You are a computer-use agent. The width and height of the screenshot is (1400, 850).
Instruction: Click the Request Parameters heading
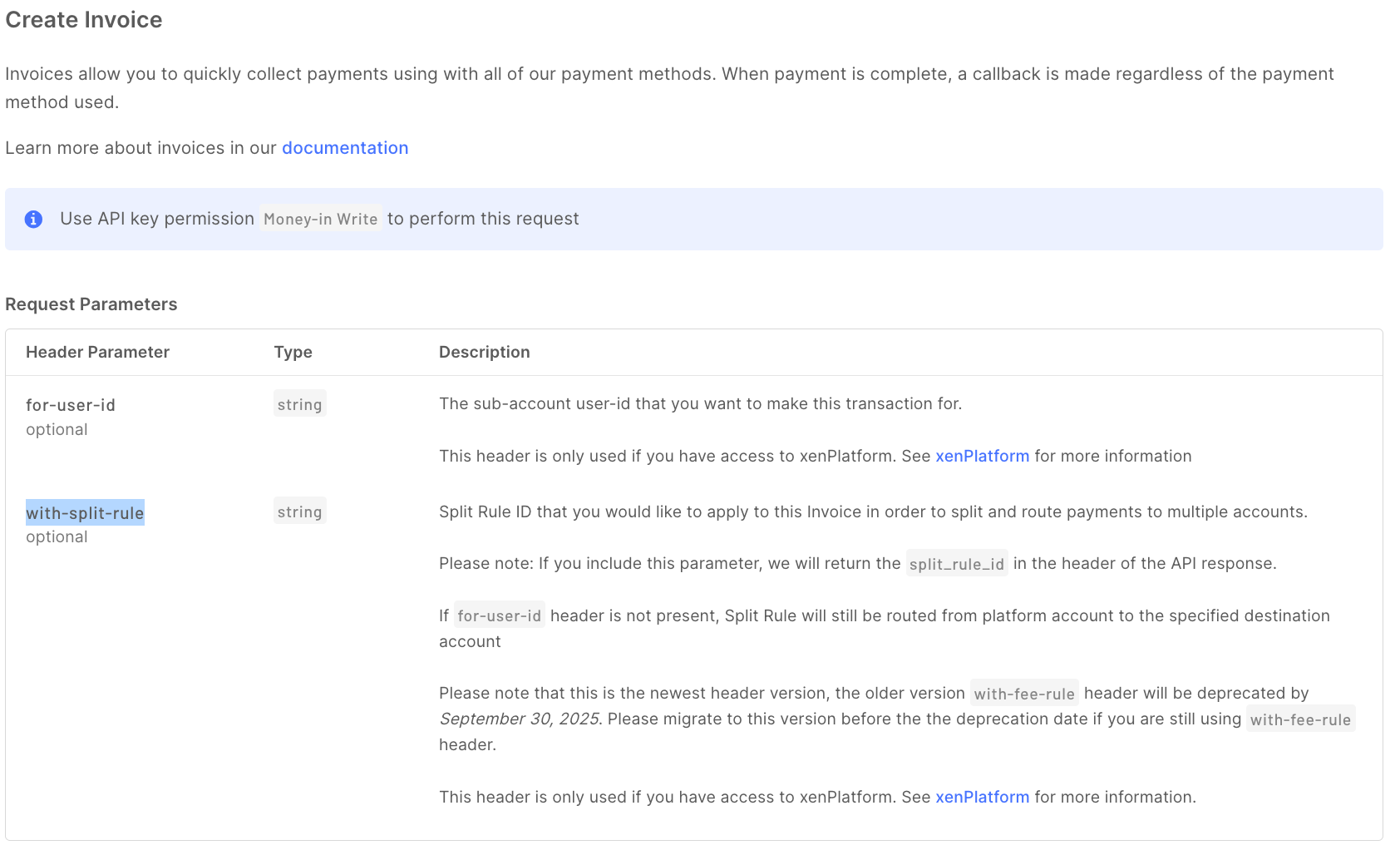[91, 304]
